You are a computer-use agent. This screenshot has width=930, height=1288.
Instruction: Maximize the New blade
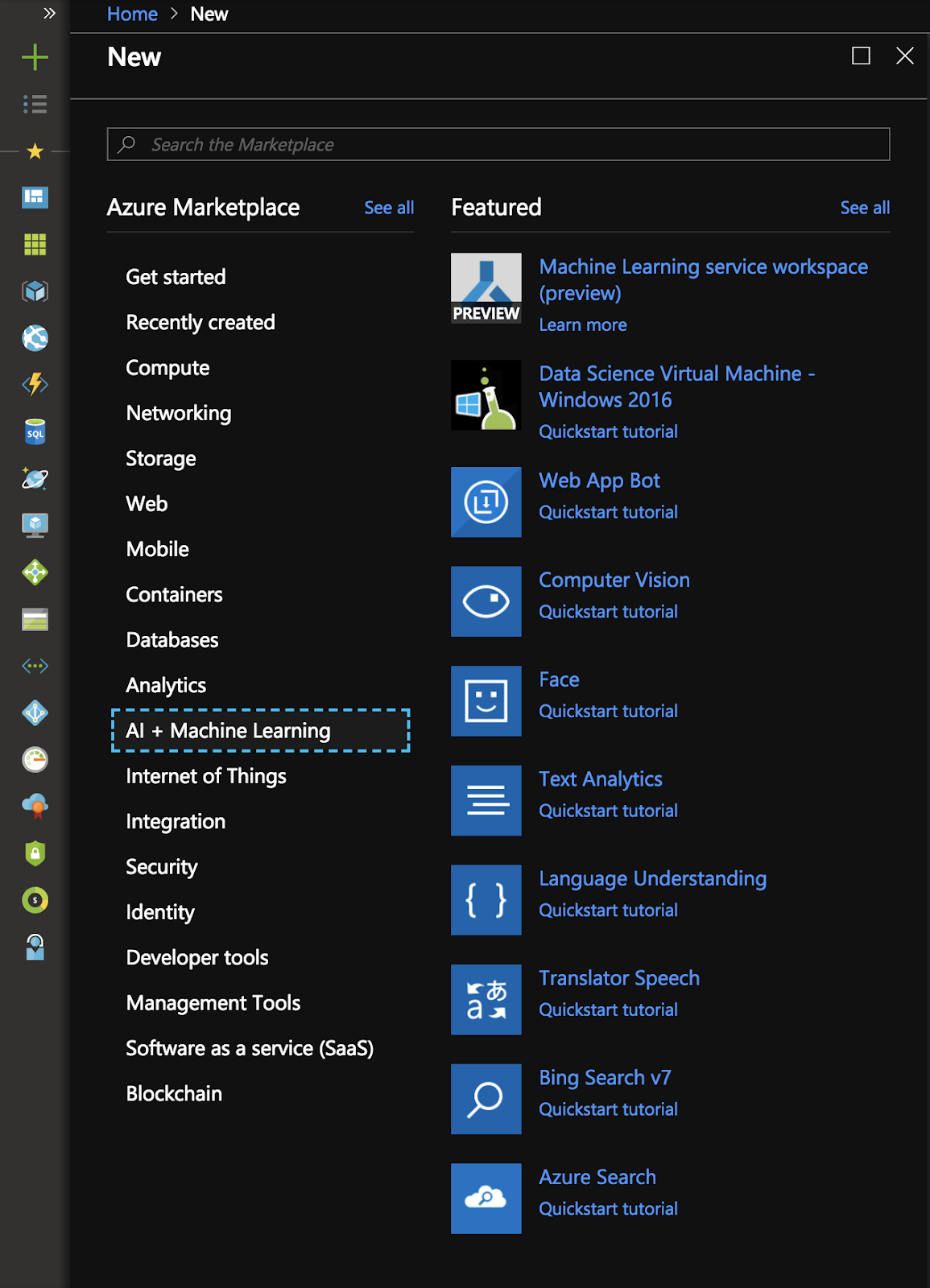click(x=861, y=56)
